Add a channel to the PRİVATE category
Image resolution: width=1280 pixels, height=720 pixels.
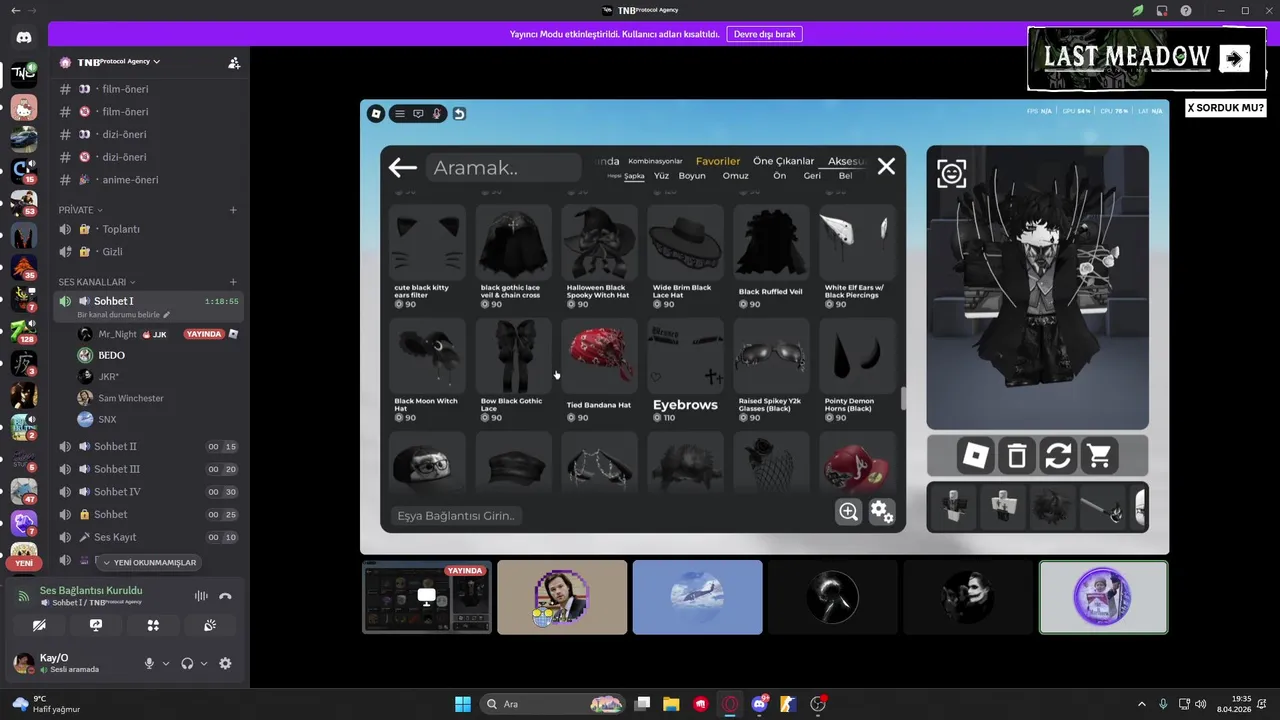pos(233,210)
